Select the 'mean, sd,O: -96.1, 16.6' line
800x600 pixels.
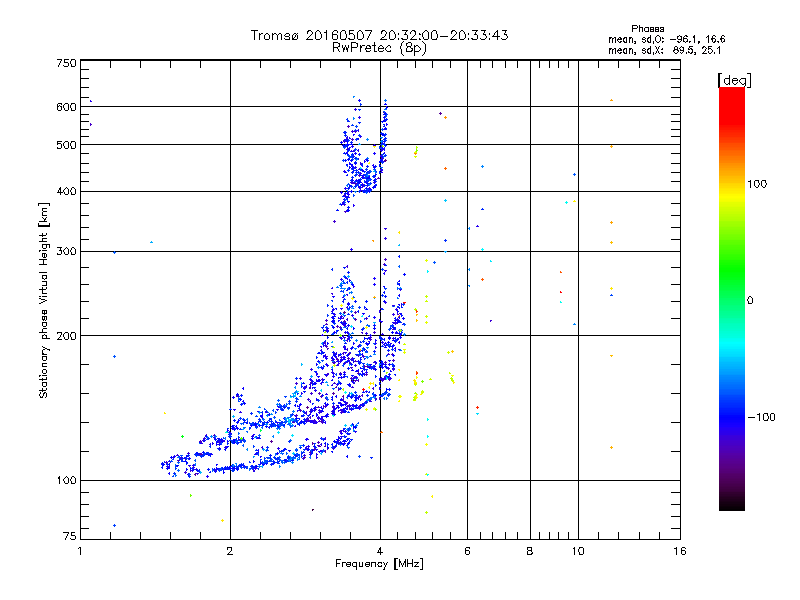(x=666, y=39)
